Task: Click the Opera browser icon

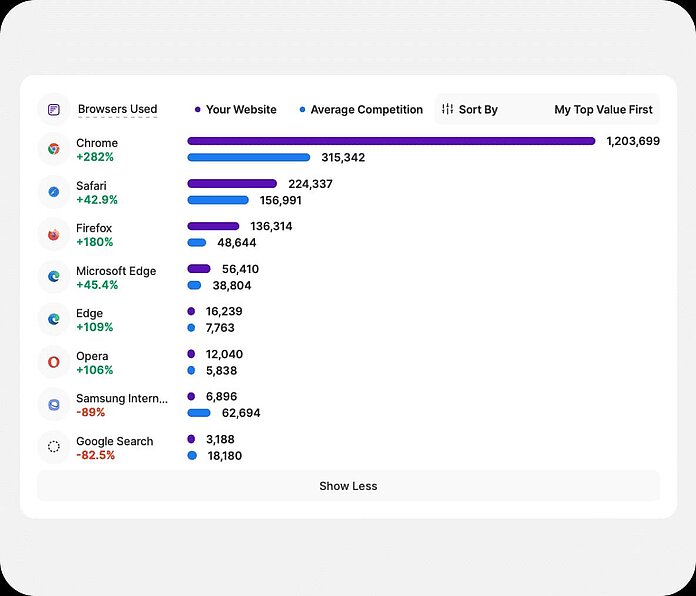Action: coord(54,362)
